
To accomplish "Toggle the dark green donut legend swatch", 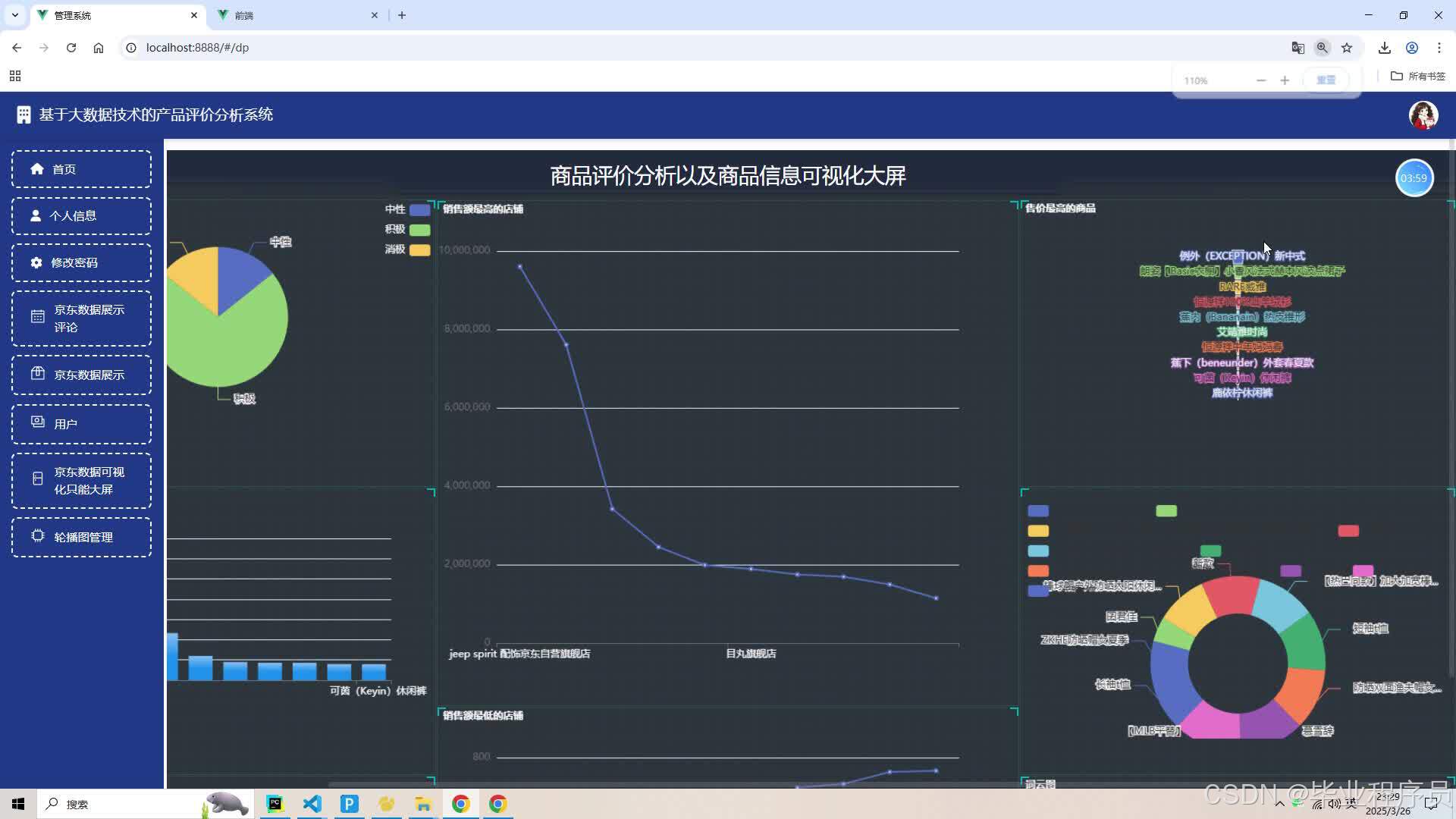I will point(1211,551).
